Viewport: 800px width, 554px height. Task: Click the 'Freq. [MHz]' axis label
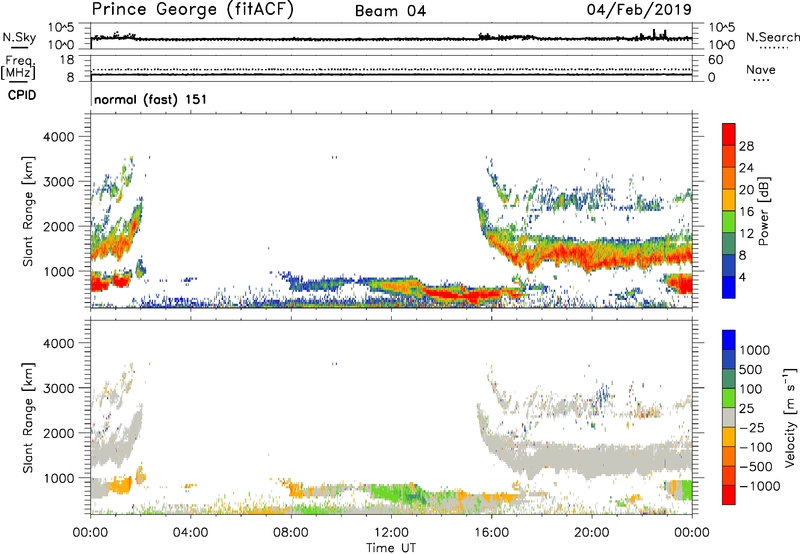click(x=19, y=68)
